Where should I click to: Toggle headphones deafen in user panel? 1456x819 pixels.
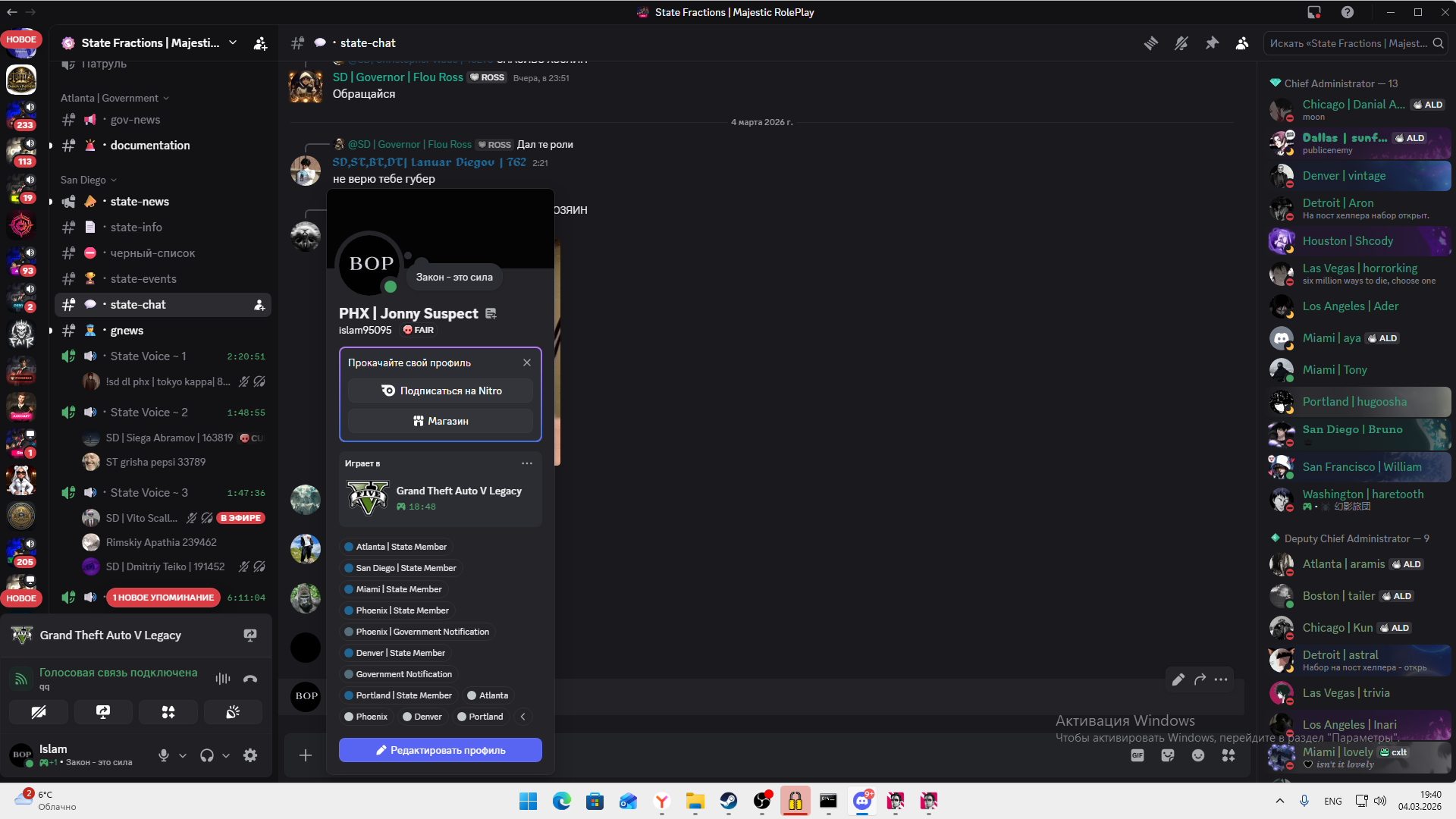206,755
